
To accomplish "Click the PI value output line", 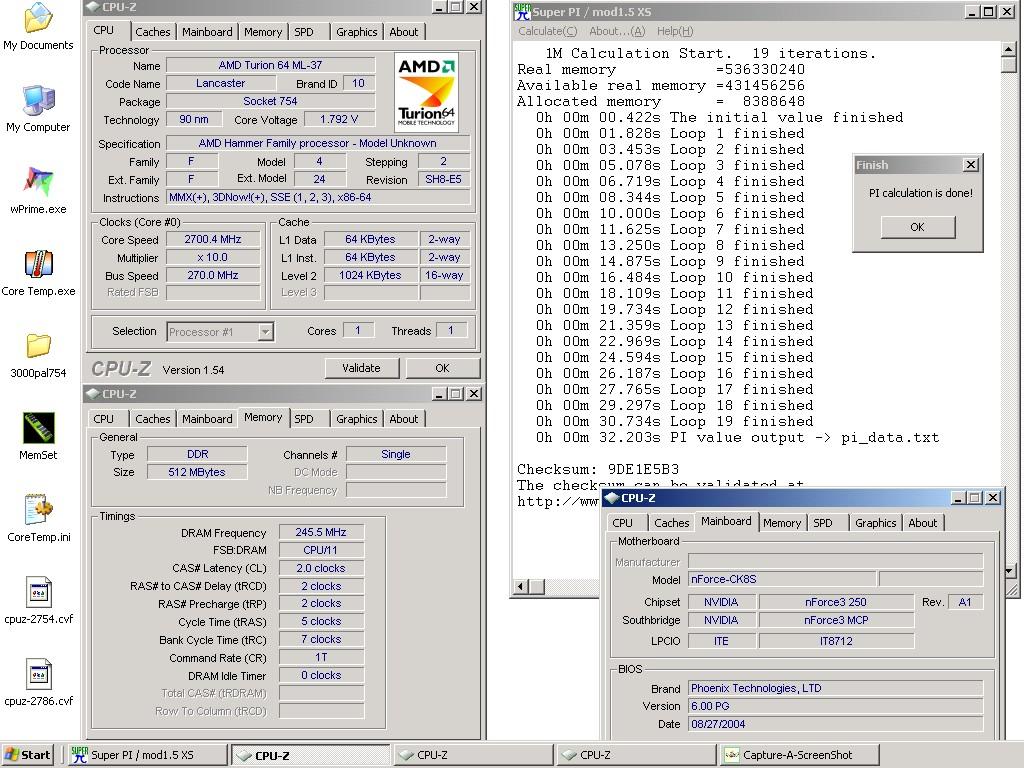I will (x=737, y=438).
